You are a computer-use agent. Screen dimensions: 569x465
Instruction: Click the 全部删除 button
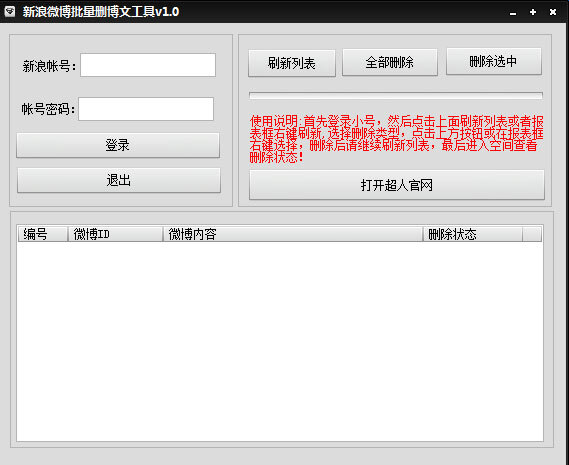pos(390,62)
